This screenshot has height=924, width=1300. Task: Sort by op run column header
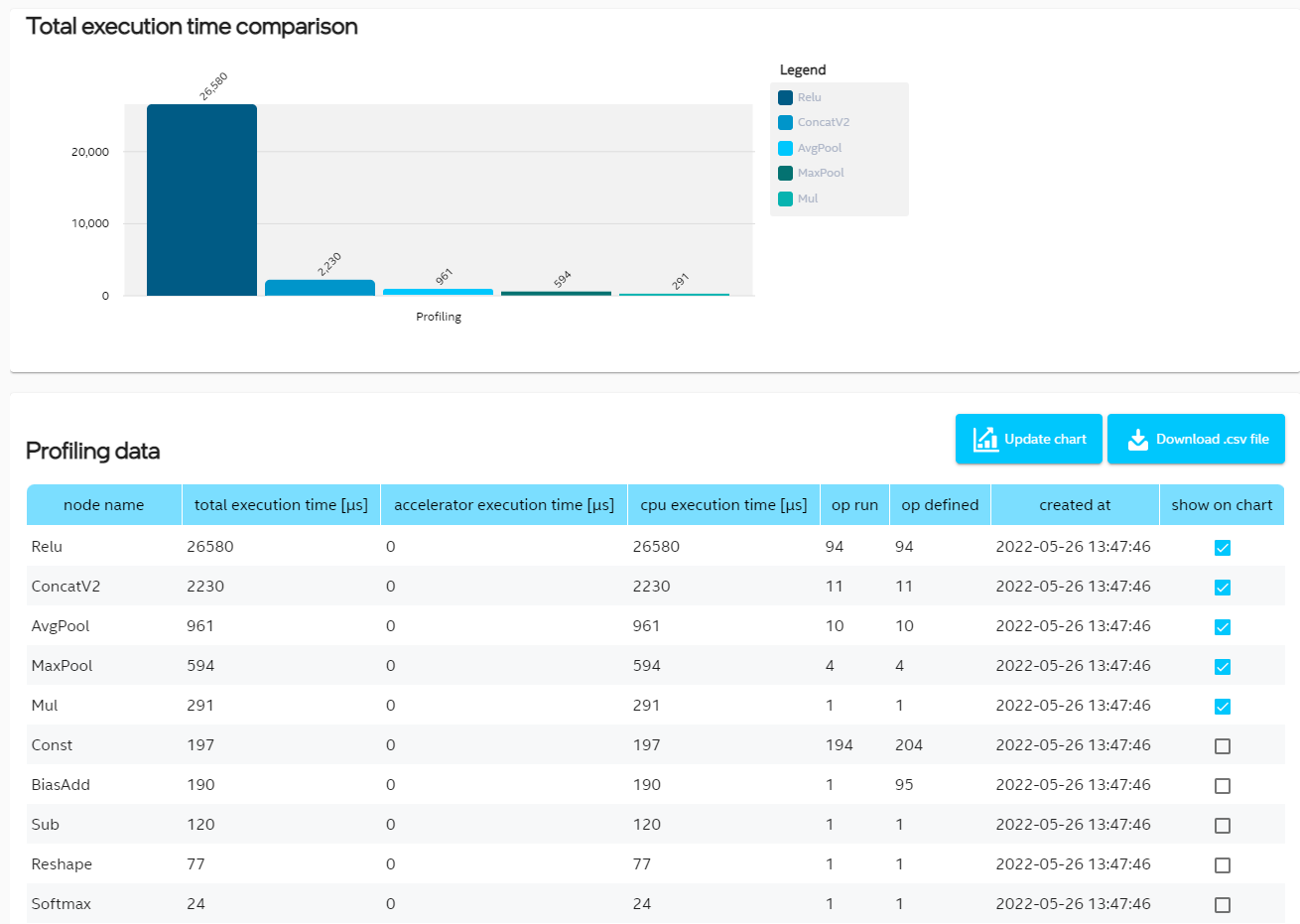854,504
